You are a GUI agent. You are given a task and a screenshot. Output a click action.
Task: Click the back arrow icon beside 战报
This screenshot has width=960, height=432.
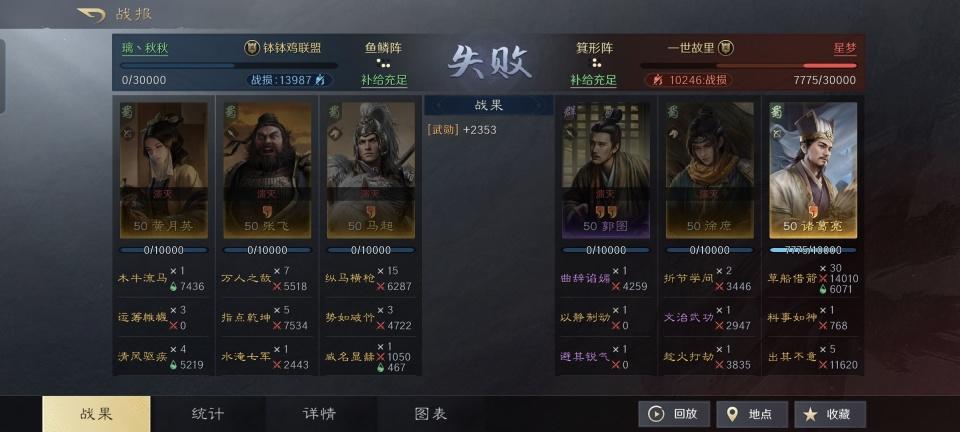(91, 15)
